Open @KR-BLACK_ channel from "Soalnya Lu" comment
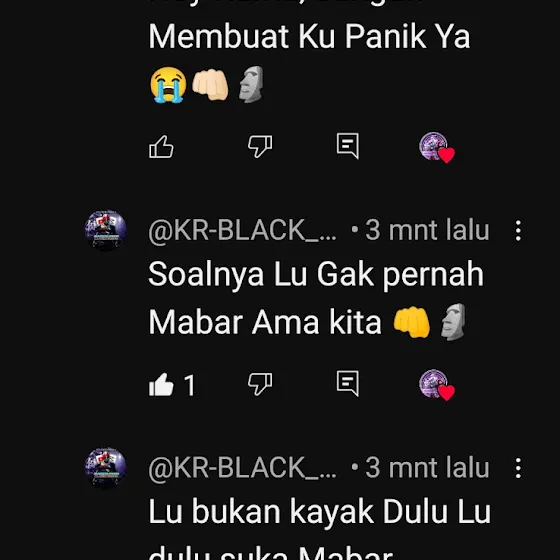560x560 pixels. 242,231
